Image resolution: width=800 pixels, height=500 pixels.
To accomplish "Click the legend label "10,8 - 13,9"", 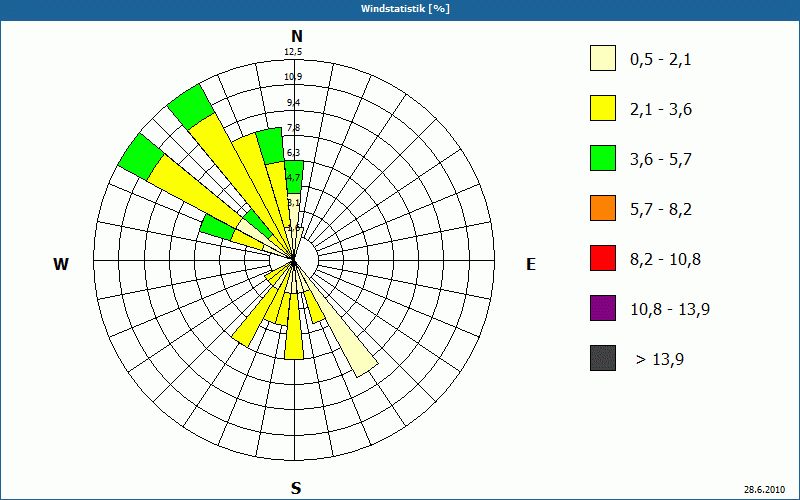I will [x=670, y=310].
